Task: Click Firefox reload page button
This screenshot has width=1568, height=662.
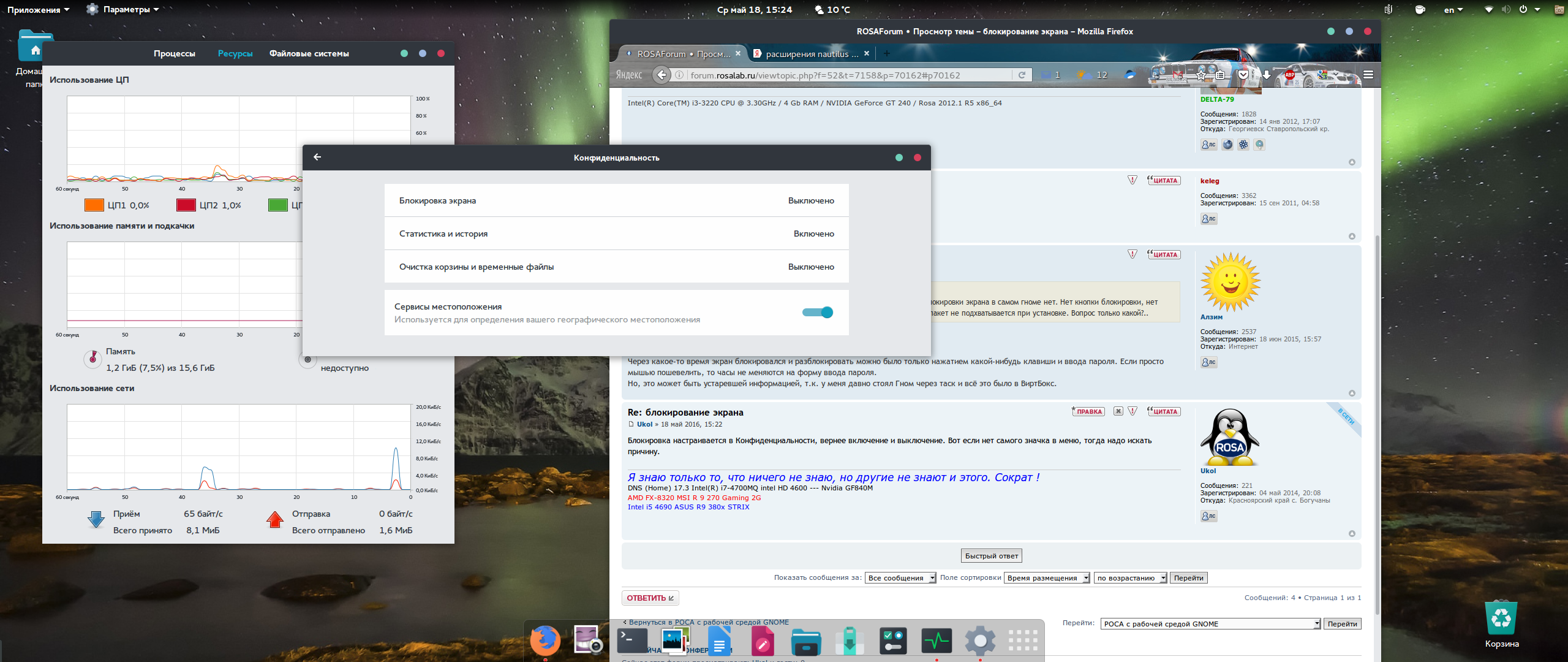Action: click(x=1022, y=75)
